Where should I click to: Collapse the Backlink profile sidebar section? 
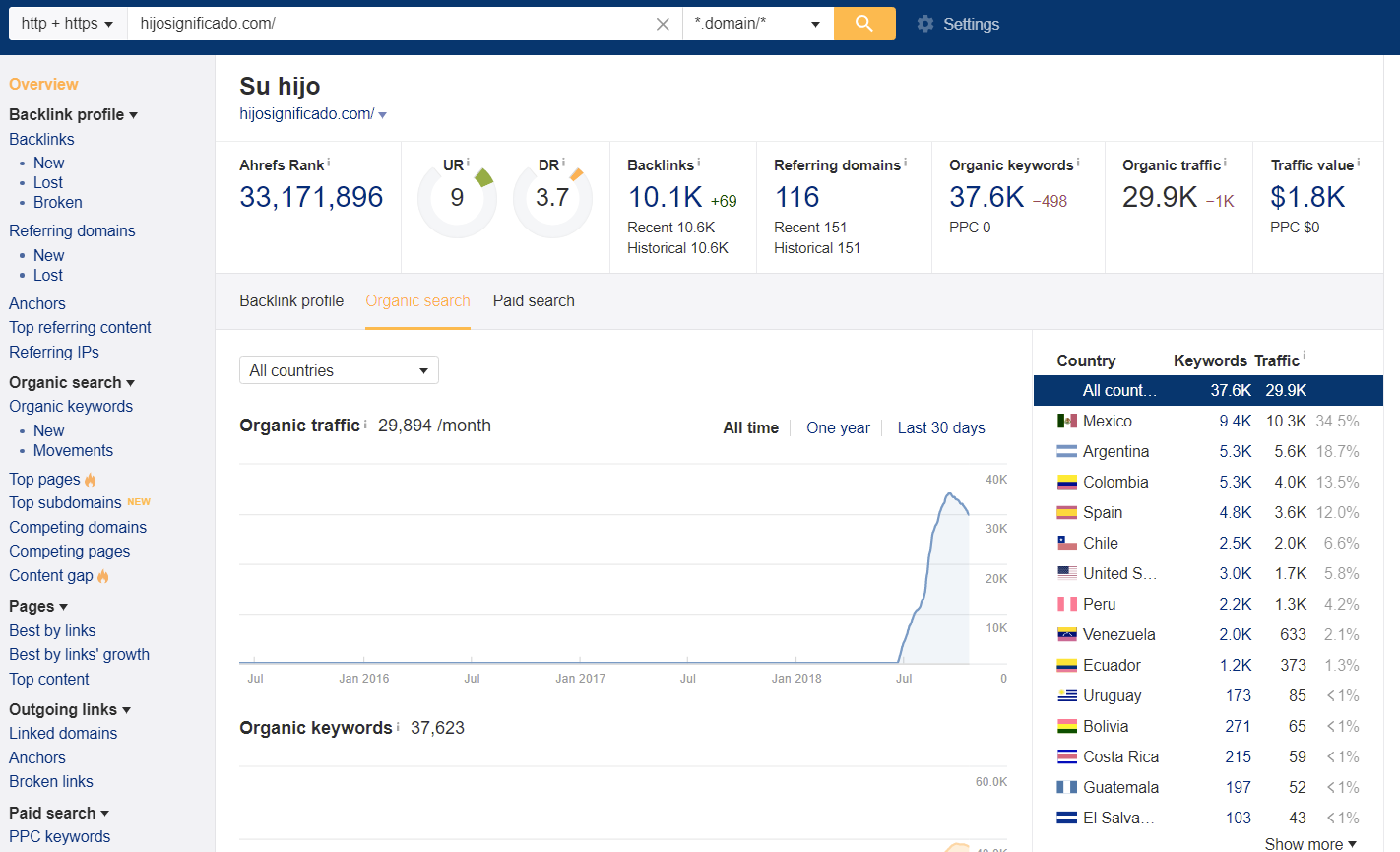134,115
